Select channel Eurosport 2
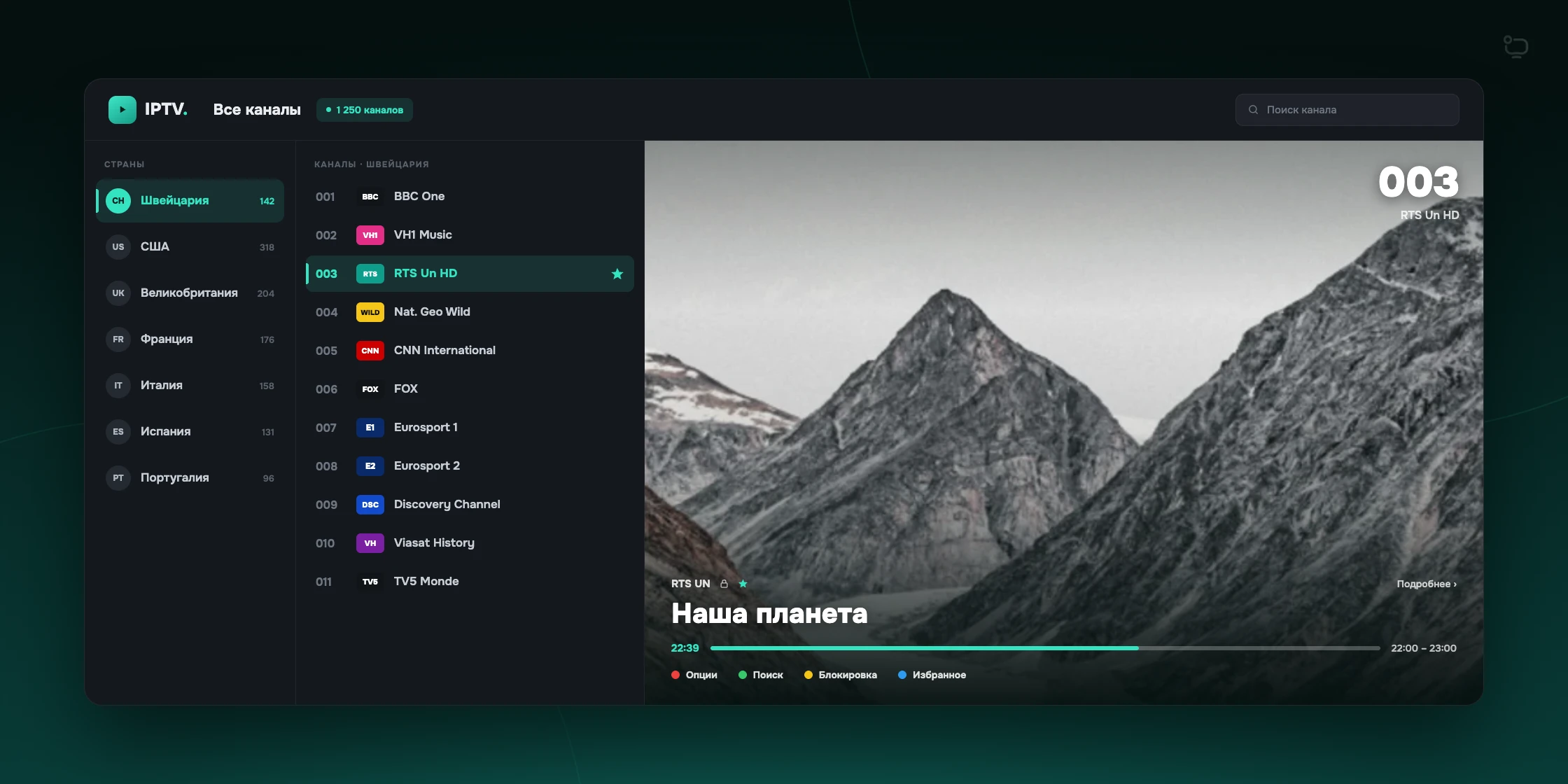 click(x=470, y=466)
